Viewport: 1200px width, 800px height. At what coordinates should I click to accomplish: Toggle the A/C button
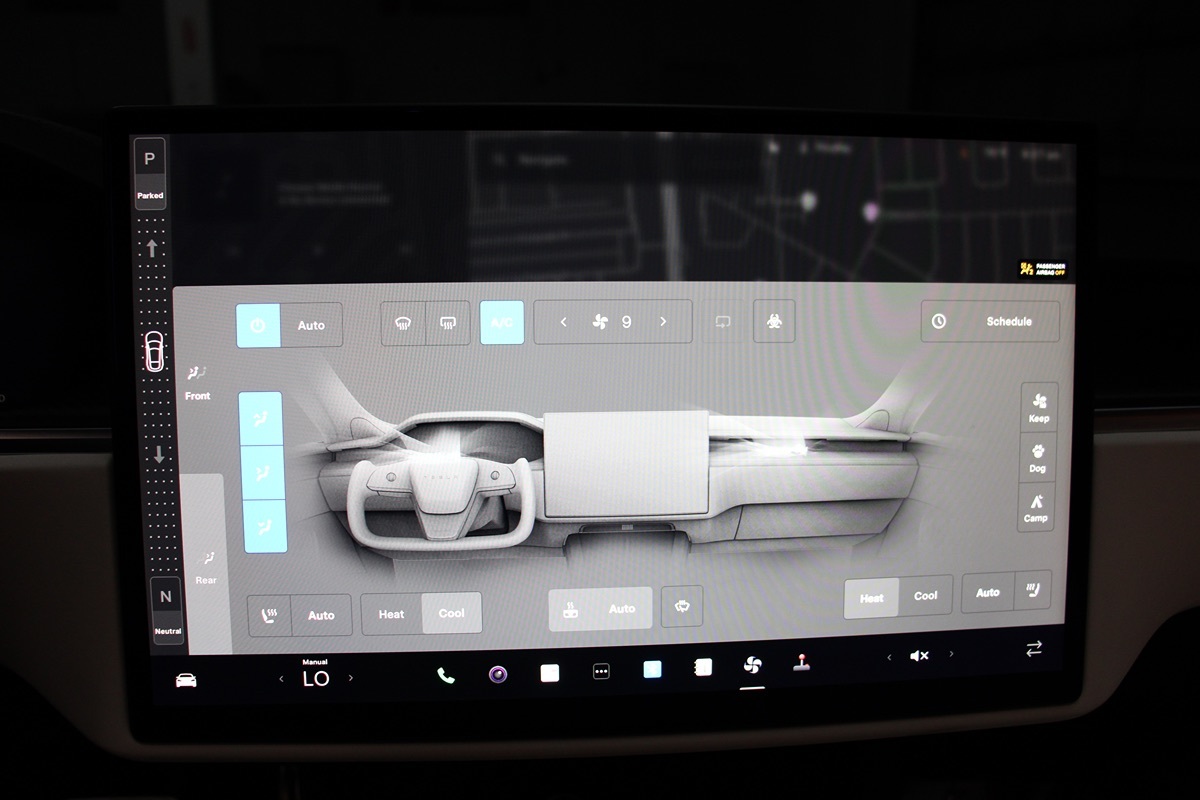[x=502, y=323]
